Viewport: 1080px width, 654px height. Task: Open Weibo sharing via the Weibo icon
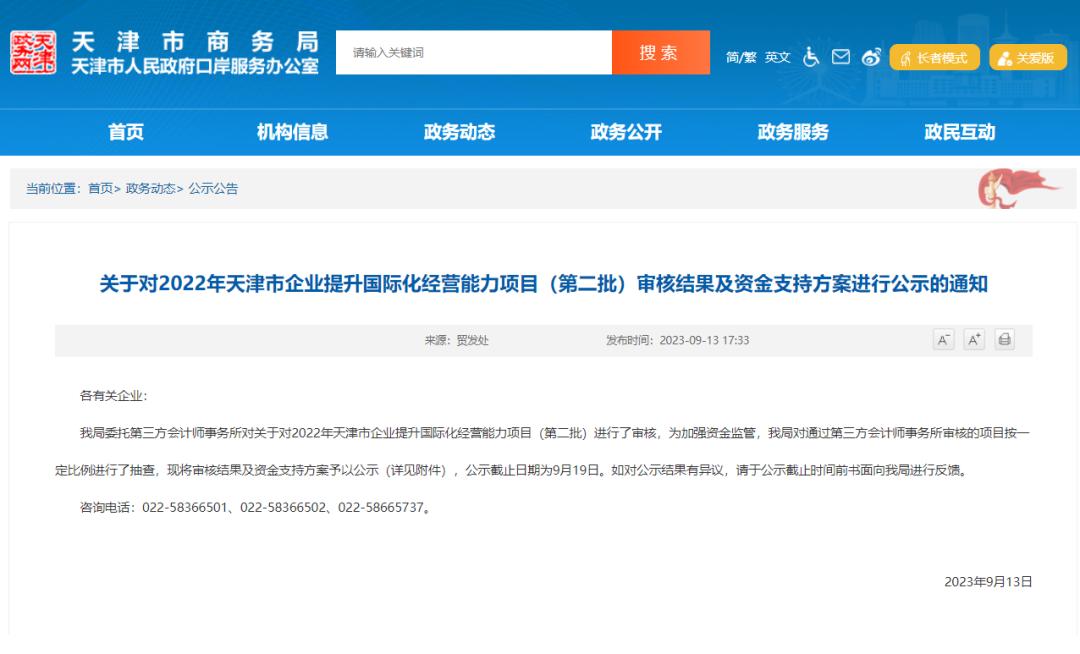[870, 57]
